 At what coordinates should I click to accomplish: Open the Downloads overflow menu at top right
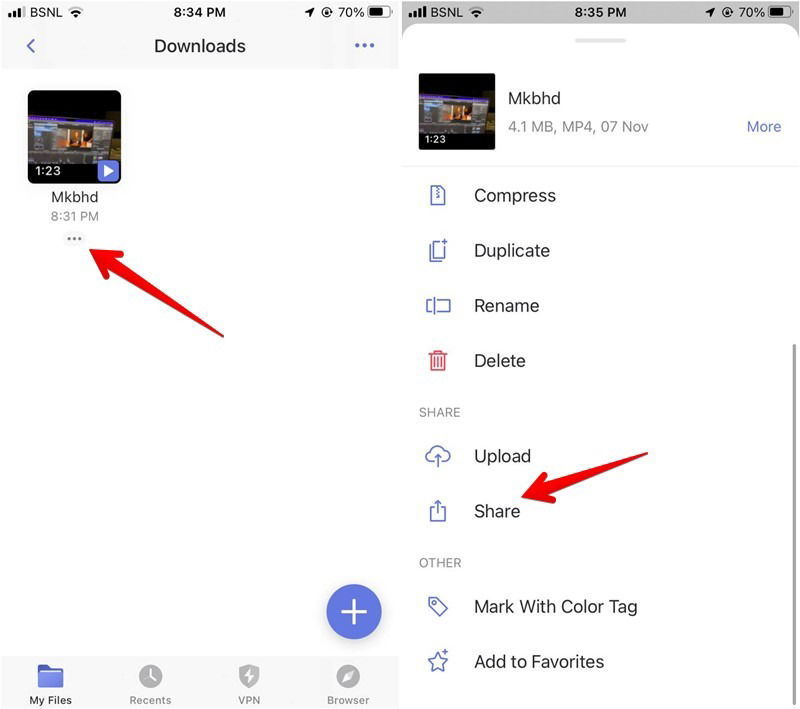[x=364, y=46]
